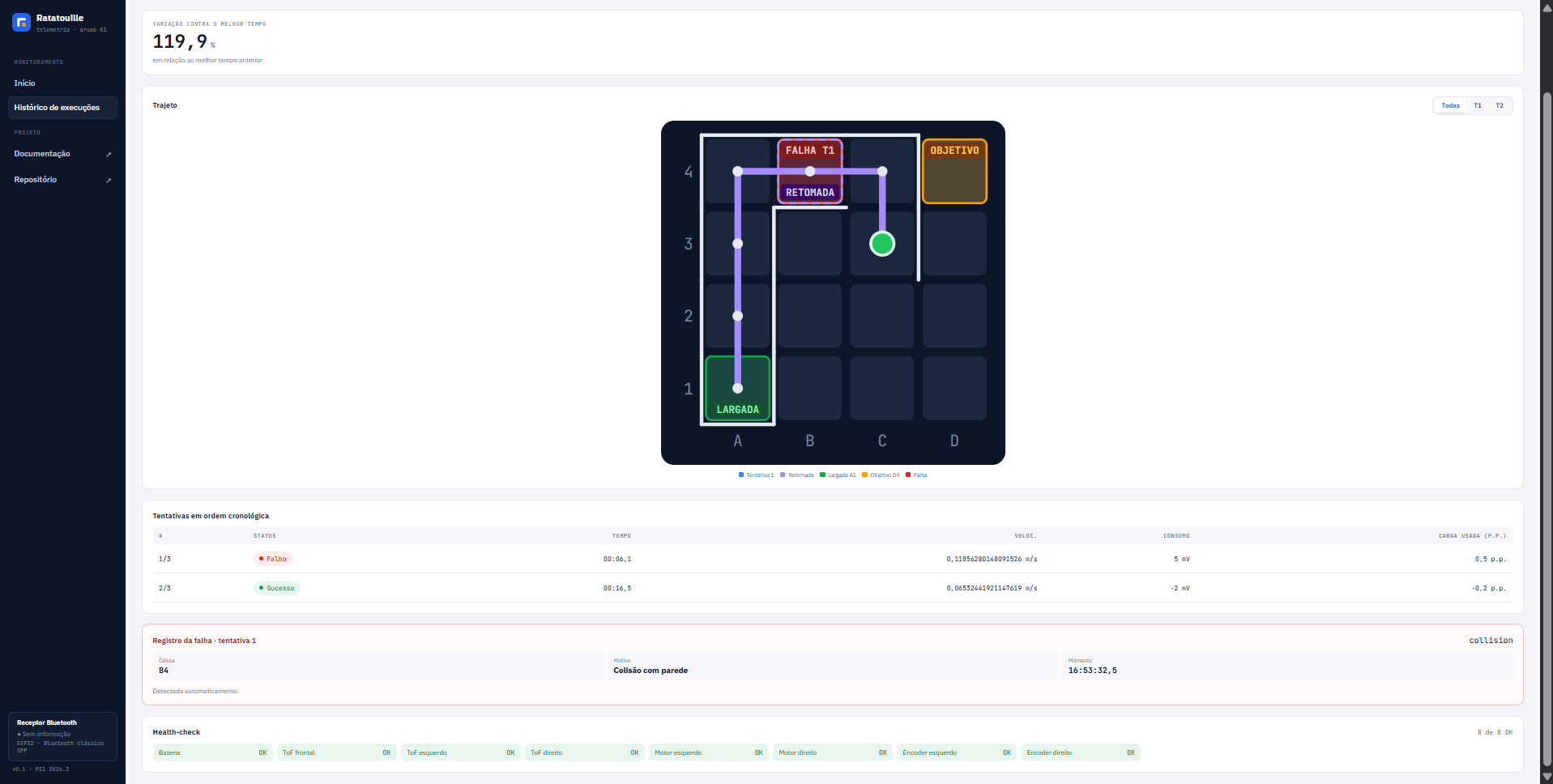Open the Documentação link
The image size is (1553, 784).
(62, 154)
